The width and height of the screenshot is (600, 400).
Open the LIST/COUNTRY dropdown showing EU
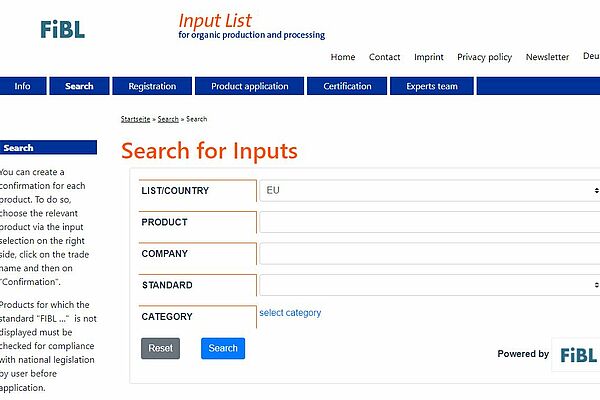coord(430,191)
